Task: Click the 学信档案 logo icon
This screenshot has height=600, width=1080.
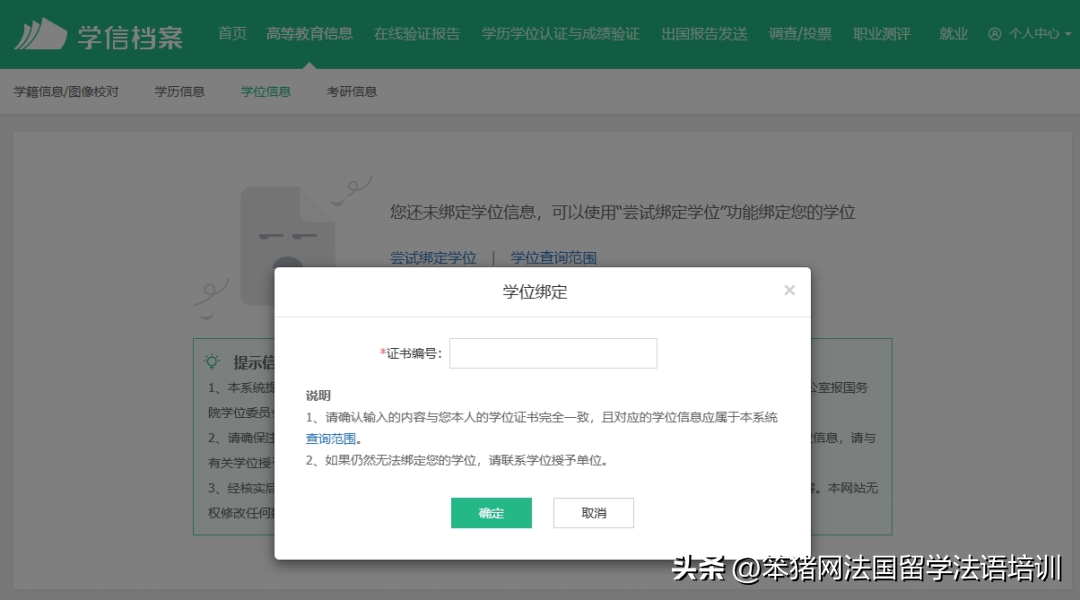Action: point(40,34)
